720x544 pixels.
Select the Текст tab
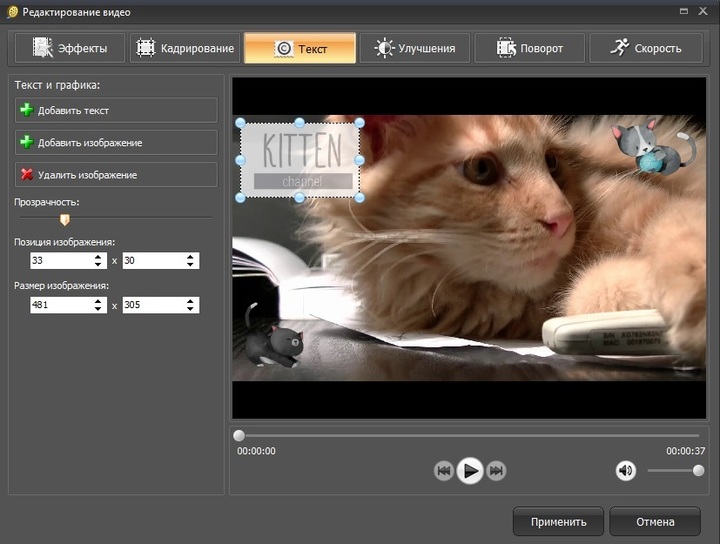300,48
